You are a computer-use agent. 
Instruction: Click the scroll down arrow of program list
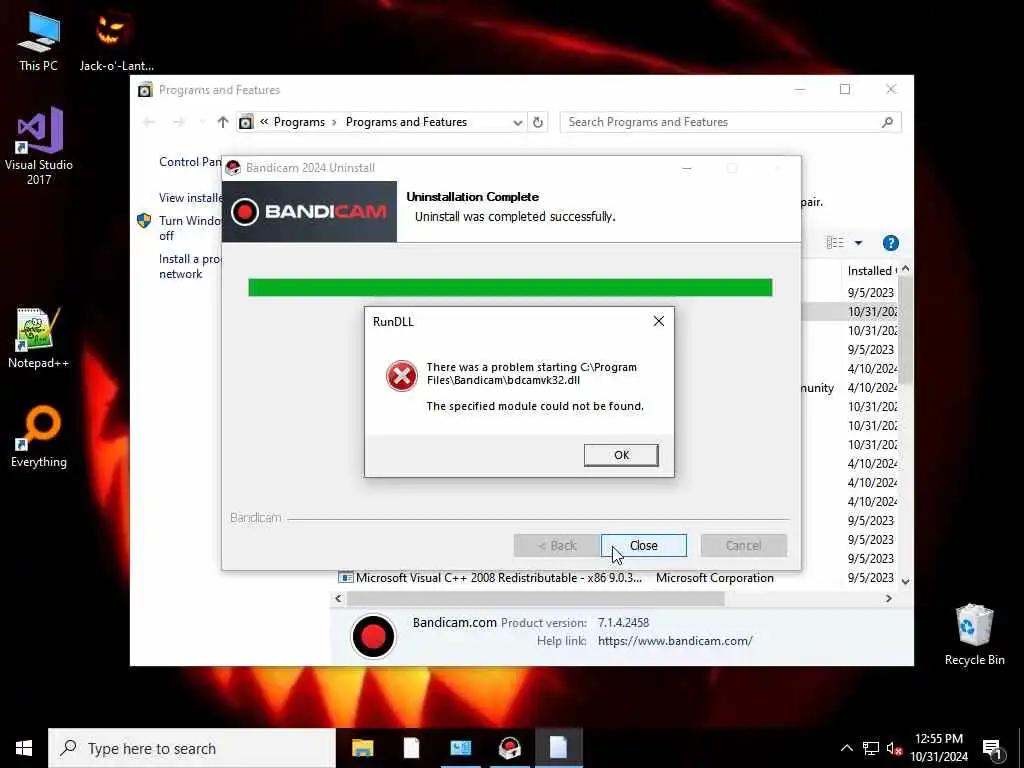pyautogui.click(x=905, y=581)
